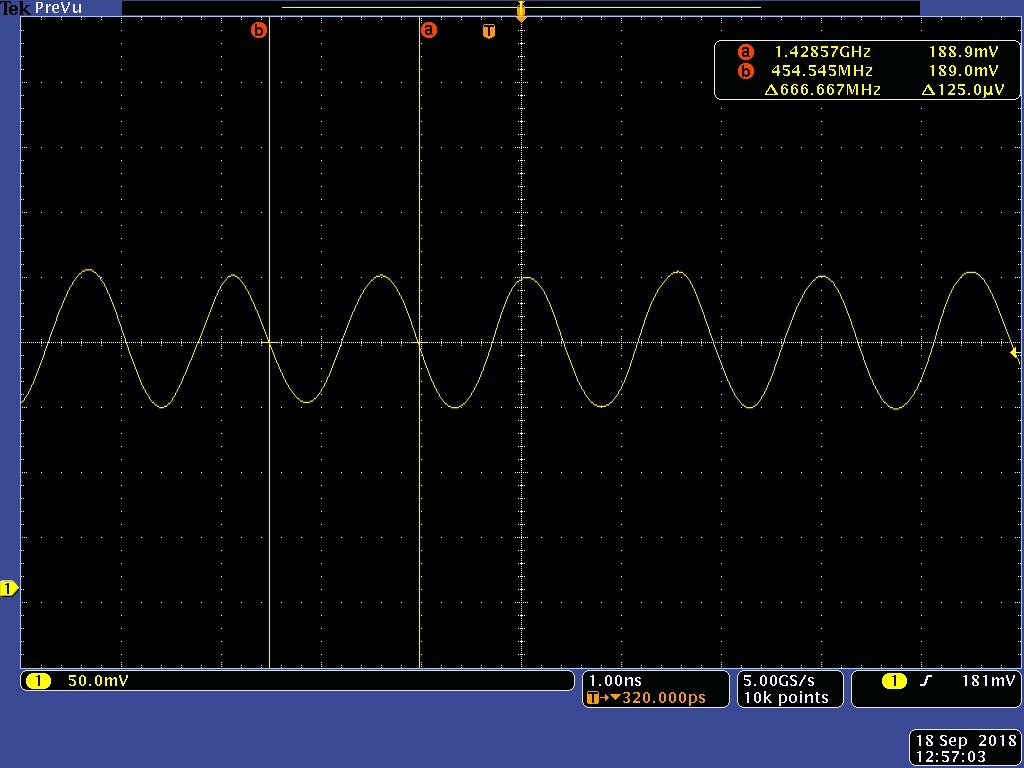
Task: Click the rising edge trigger slope icon
Action: pos(925,681)
